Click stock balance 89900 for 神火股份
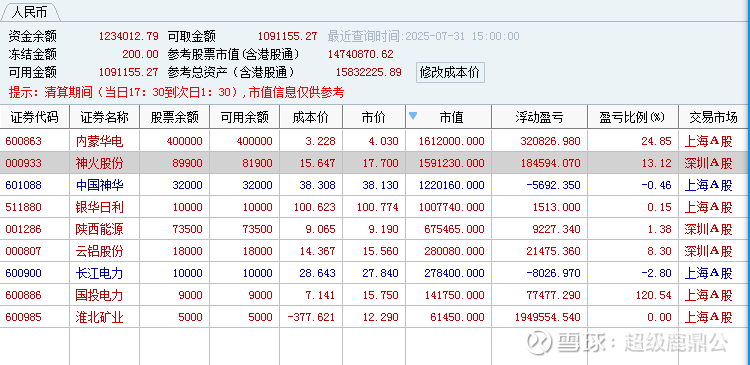750x365 pixels. pos(187,163)
